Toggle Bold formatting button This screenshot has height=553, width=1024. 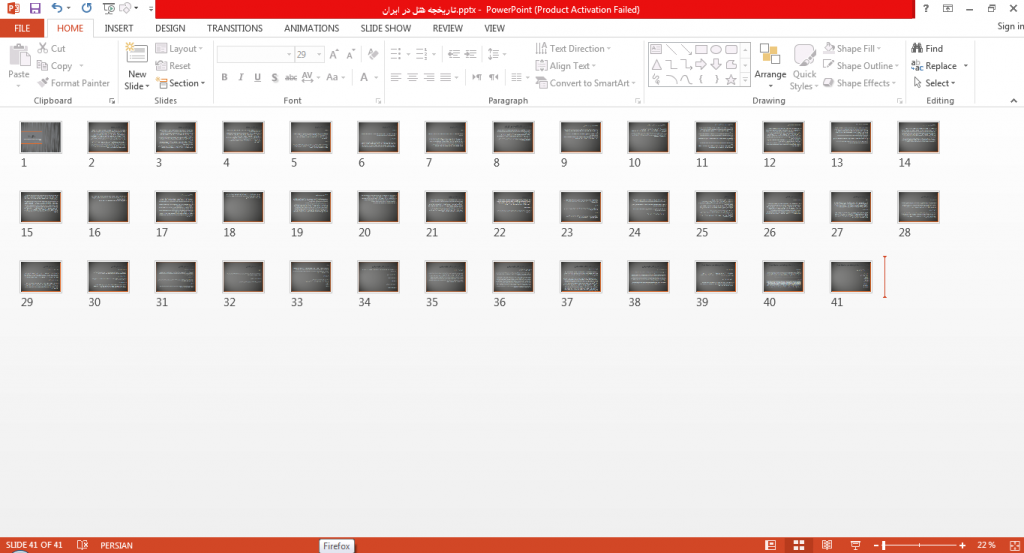pyautogui.click(x=224, y=77)
